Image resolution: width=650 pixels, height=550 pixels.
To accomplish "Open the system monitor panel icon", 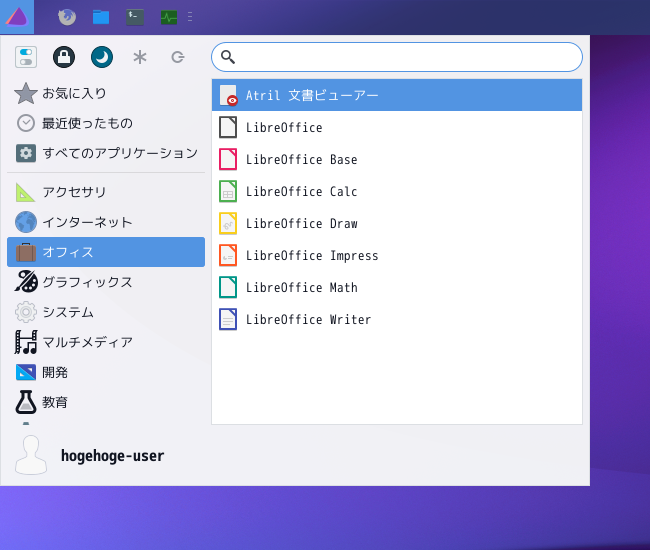I will (169, 17).
